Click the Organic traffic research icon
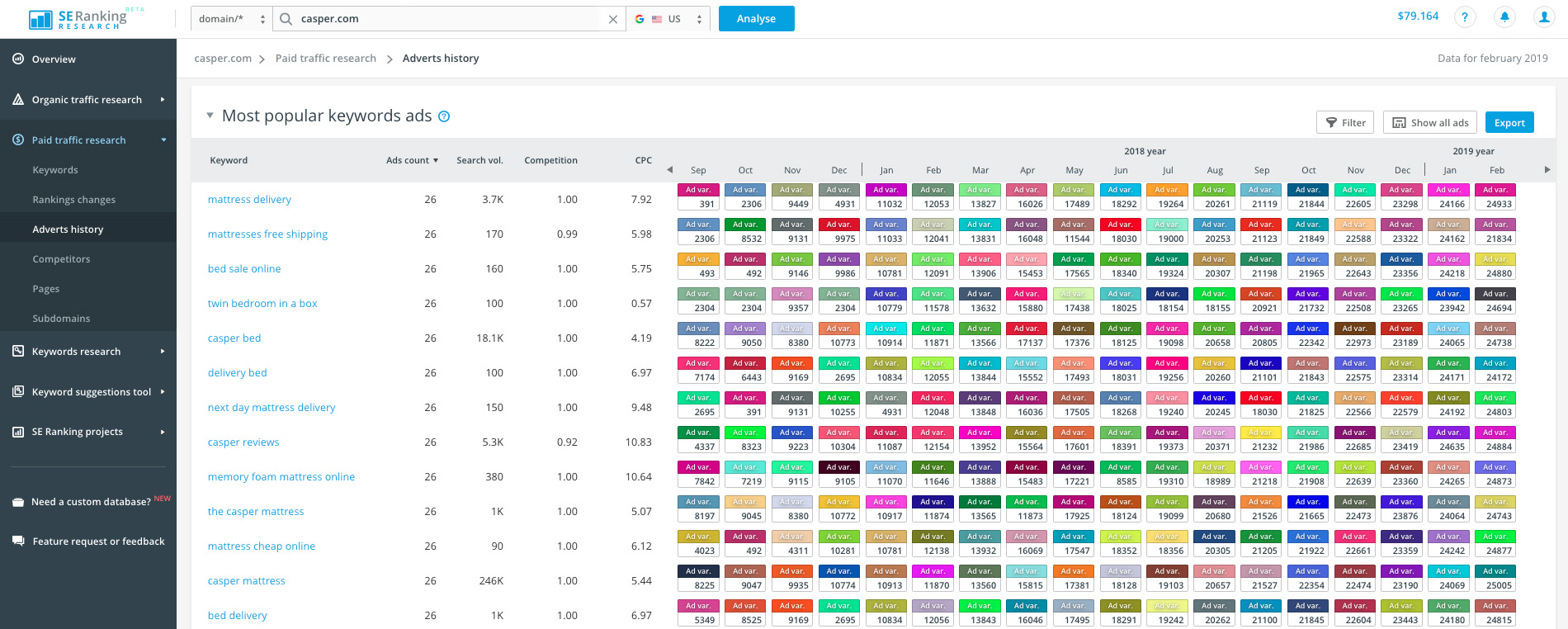The height and width of the screenshot is (629, 1568). click(18, 100)
